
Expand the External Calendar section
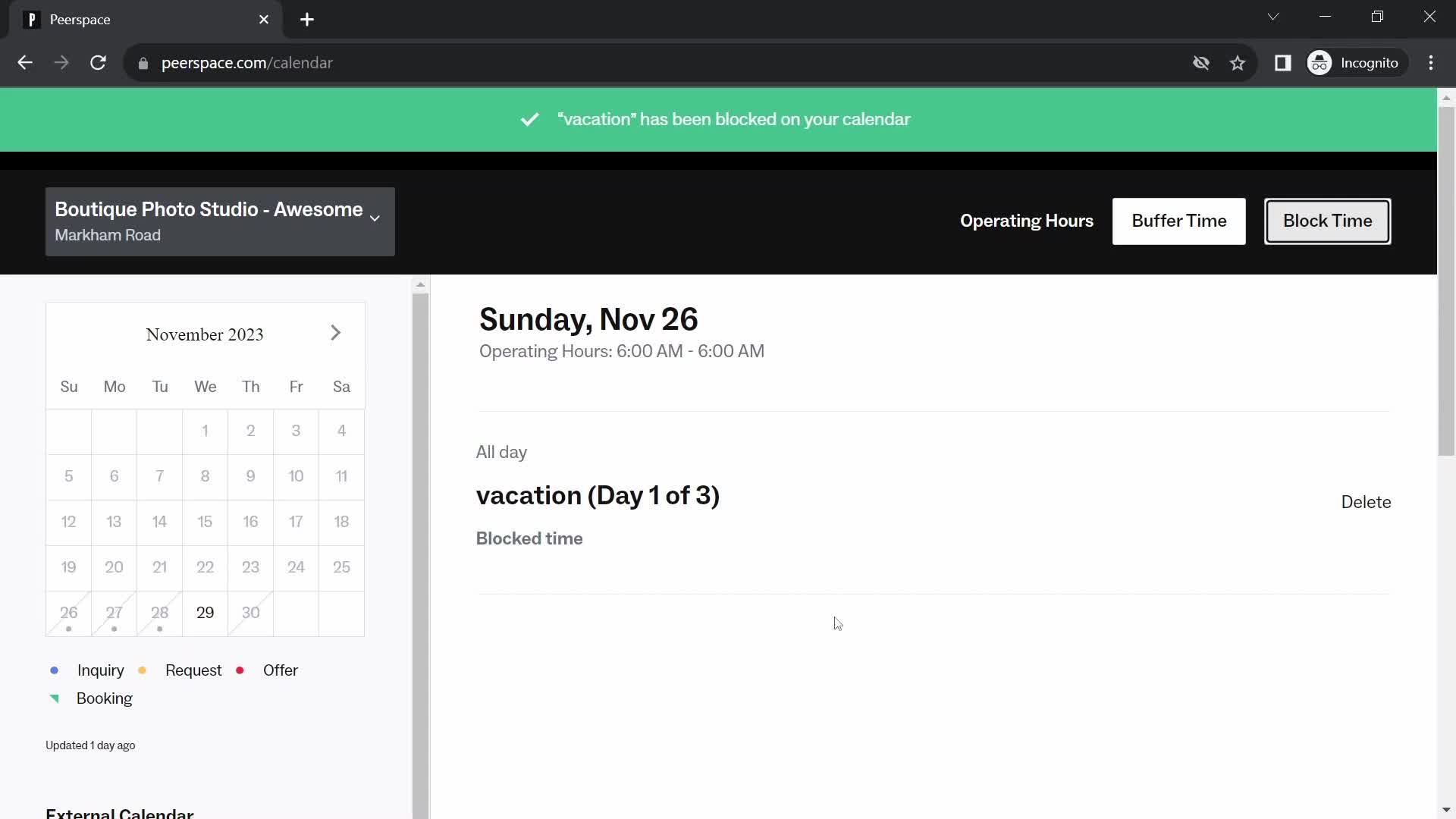(x=120, y=812)
